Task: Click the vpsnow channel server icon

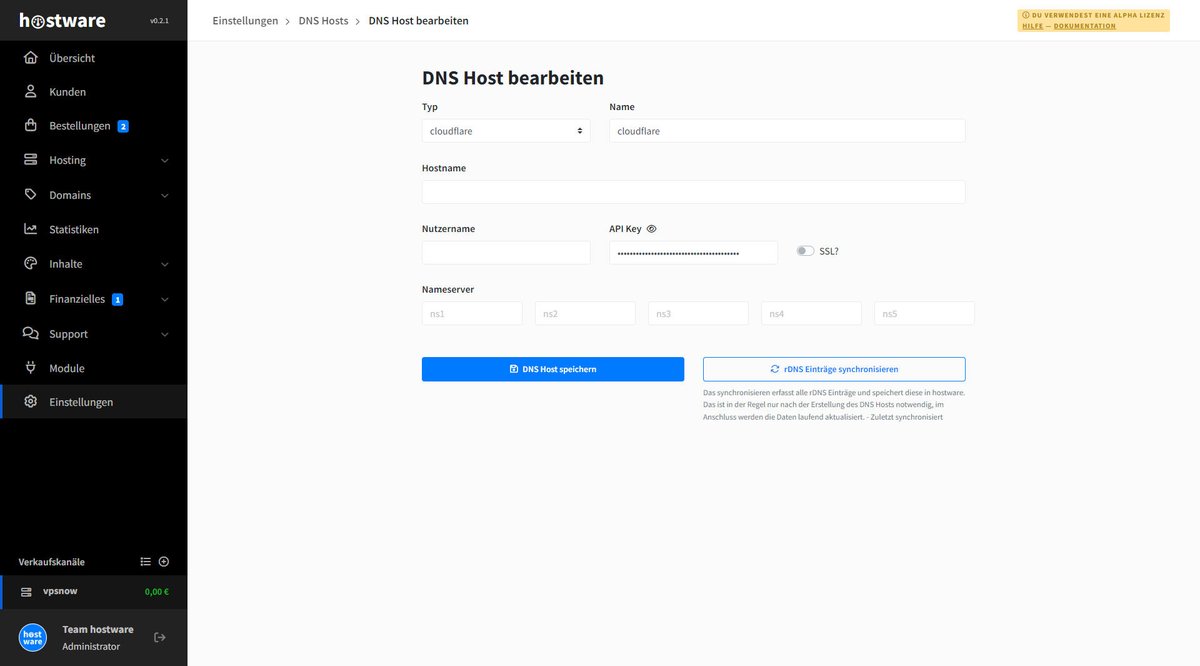Action: (x=26, y=592)
